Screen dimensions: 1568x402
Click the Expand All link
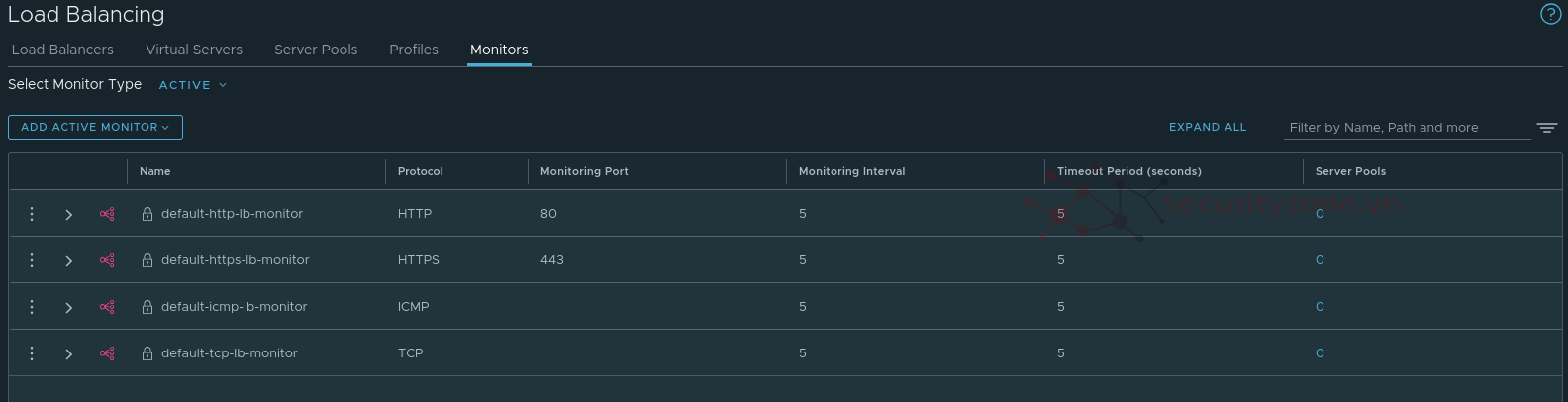1207,127
